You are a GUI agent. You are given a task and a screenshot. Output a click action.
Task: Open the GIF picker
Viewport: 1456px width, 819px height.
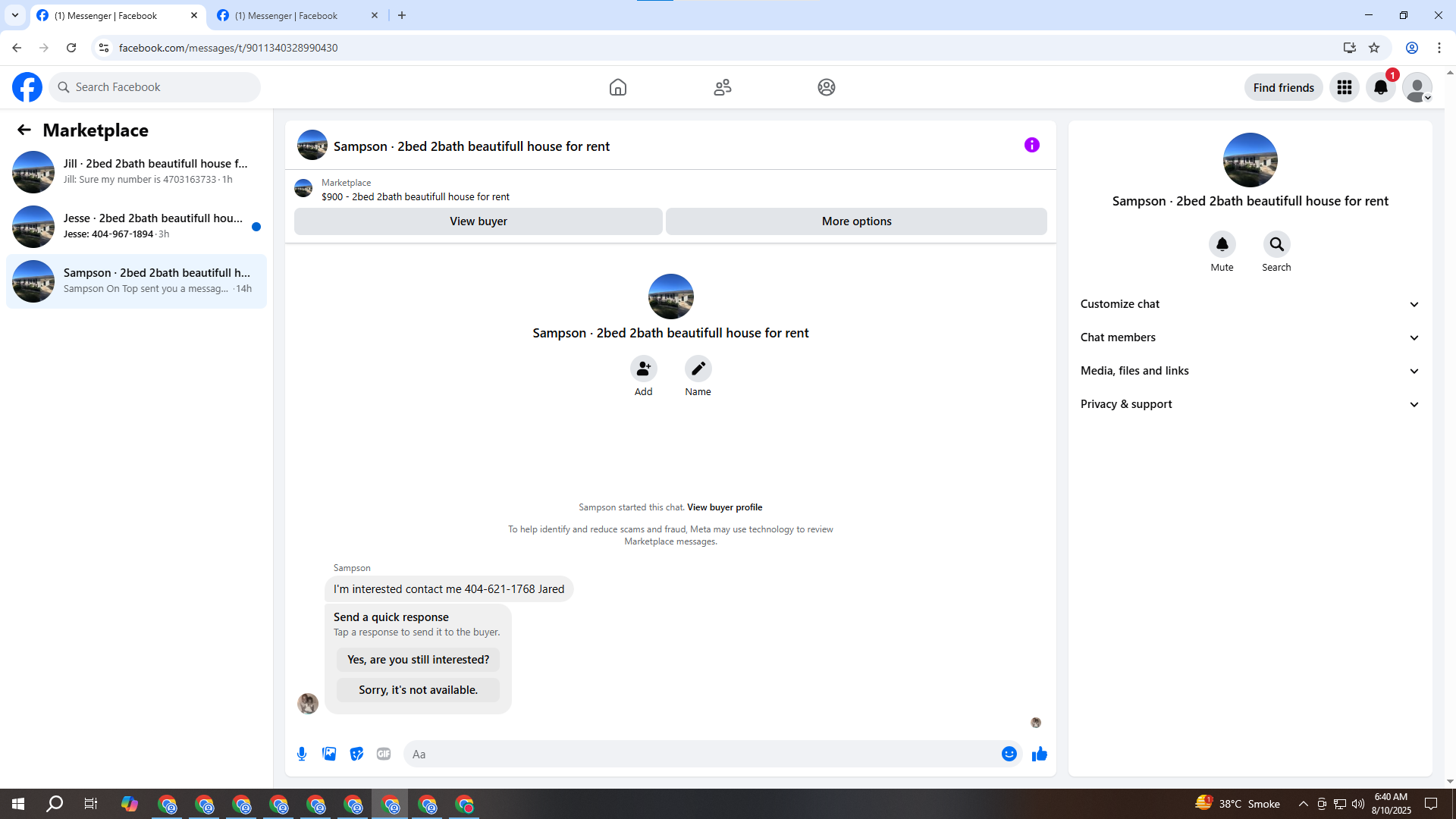[x=384, y=754]
